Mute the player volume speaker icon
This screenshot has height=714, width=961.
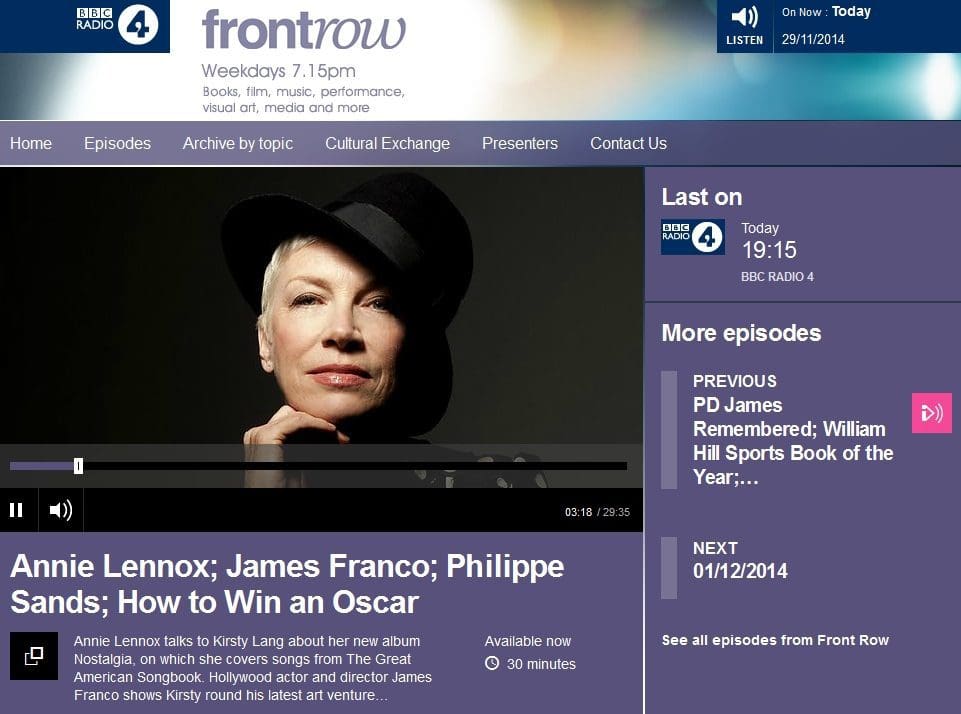[61, 510]
